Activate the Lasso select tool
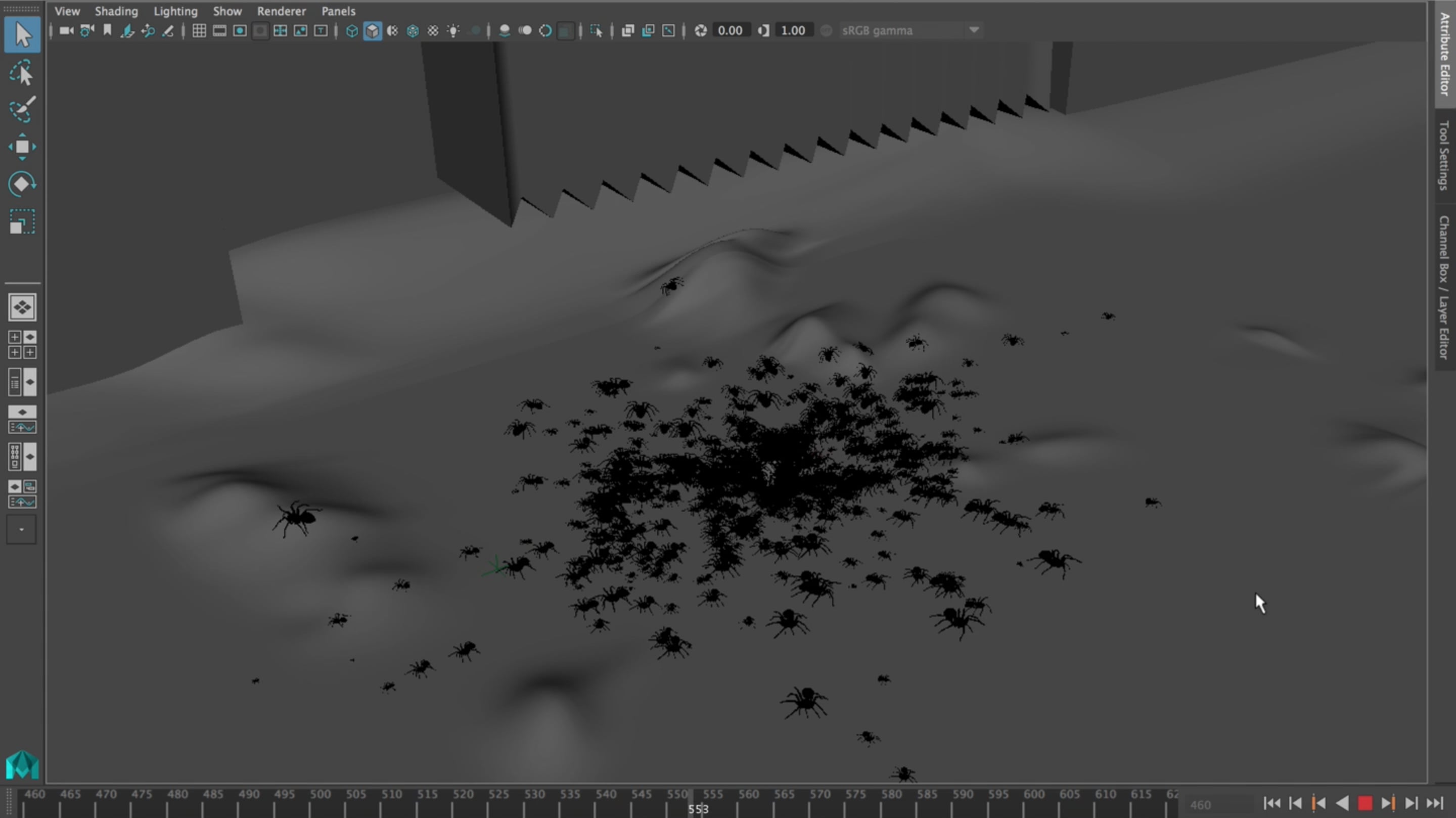Viewport: 1456px width, 818px height. click(22, 73)
